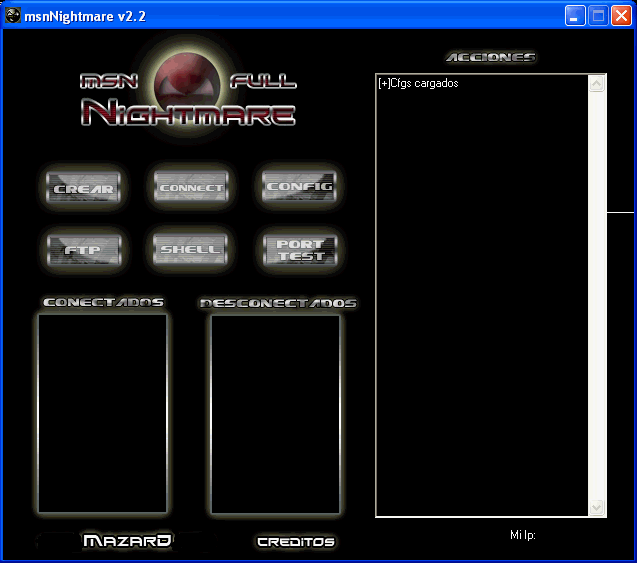The width and height of the screenshot is (637, 563).
Task: Click the MAZARD label
Action: coord(127,541)
